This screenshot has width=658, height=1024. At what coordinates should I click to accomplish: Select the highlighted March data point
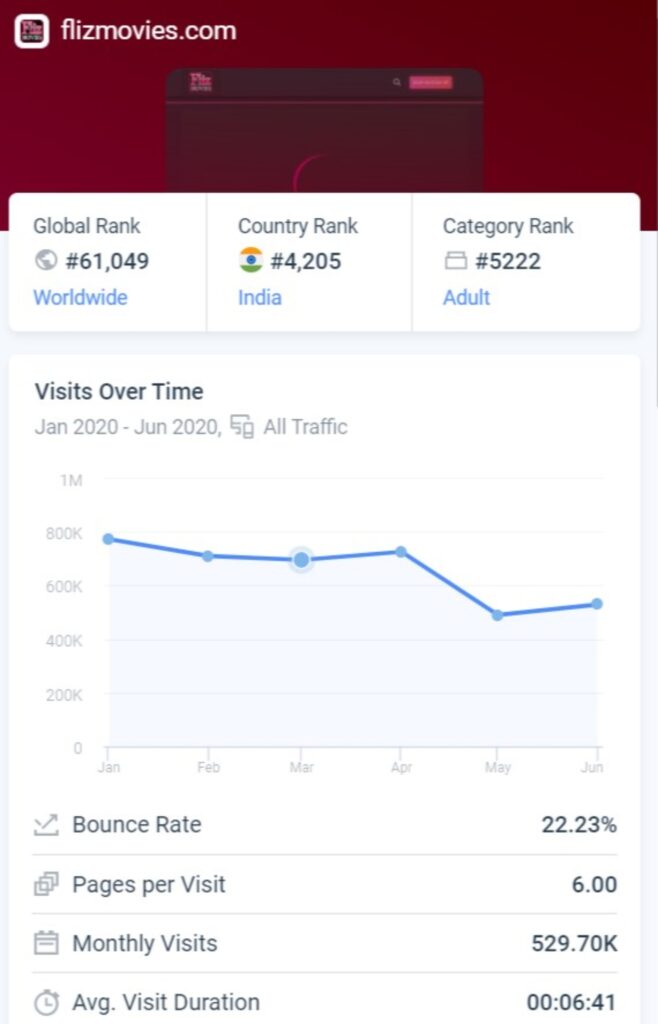click(x=301, y=560)
